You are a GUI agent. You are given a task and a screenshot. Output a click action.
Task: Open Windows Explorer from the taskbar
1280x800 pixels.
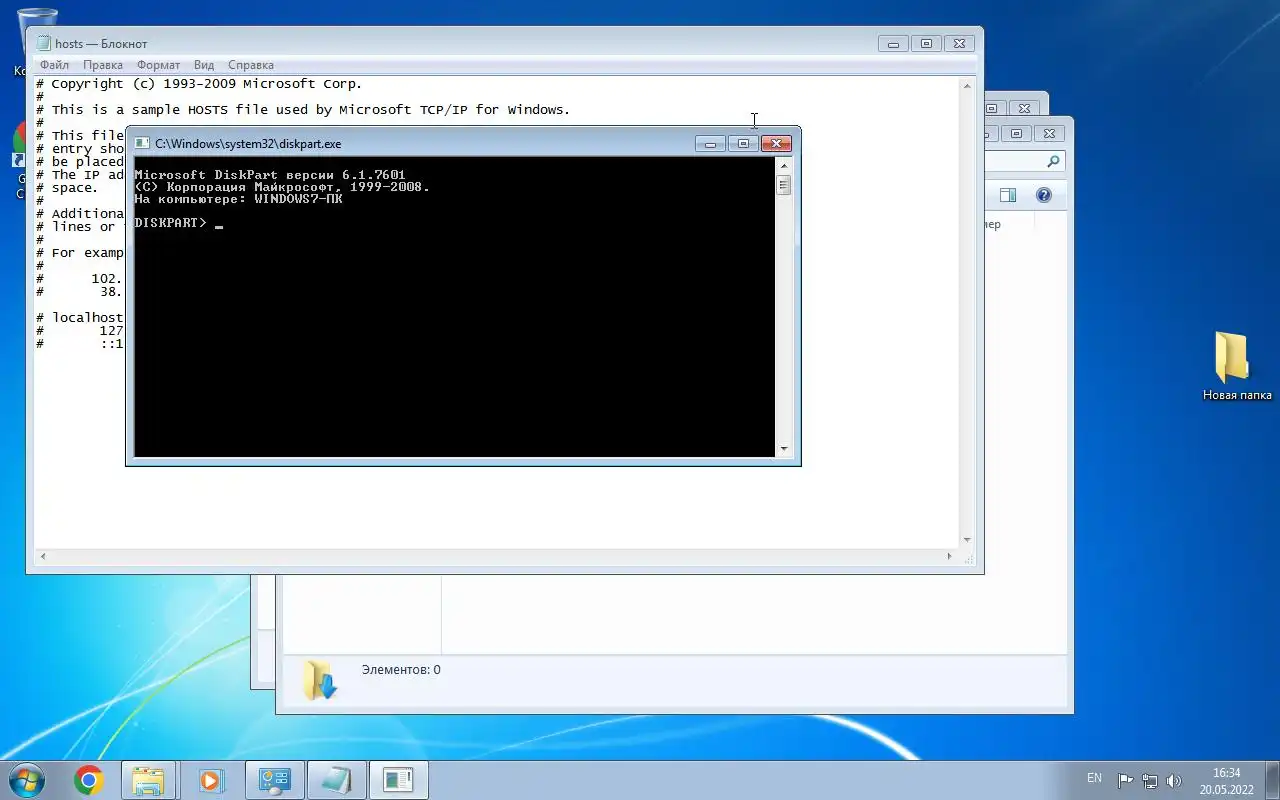[148, 780]
